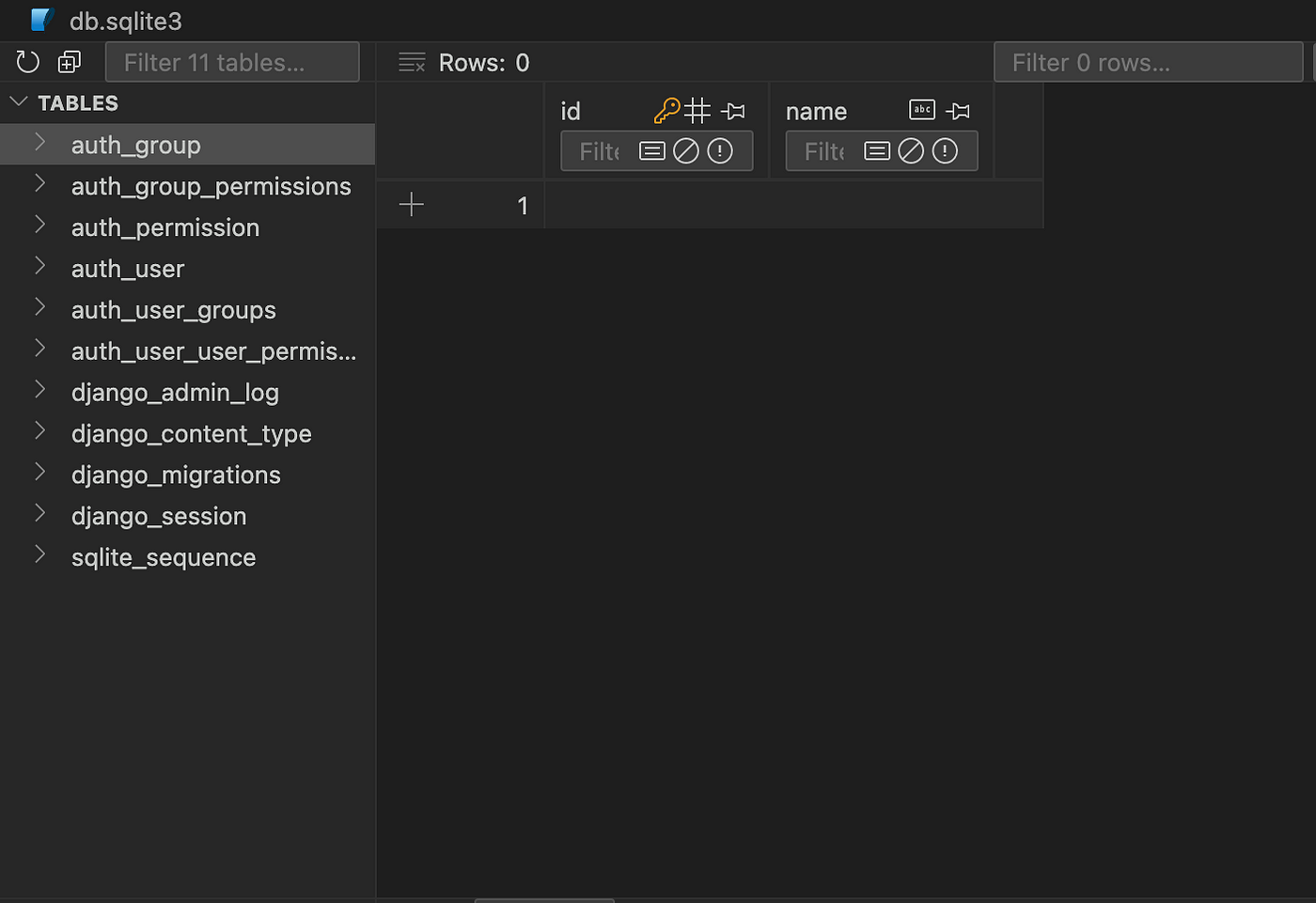Click the Filter 11 tables input field
Viewport: 1316px width, 903px height.
coord(232,62)
